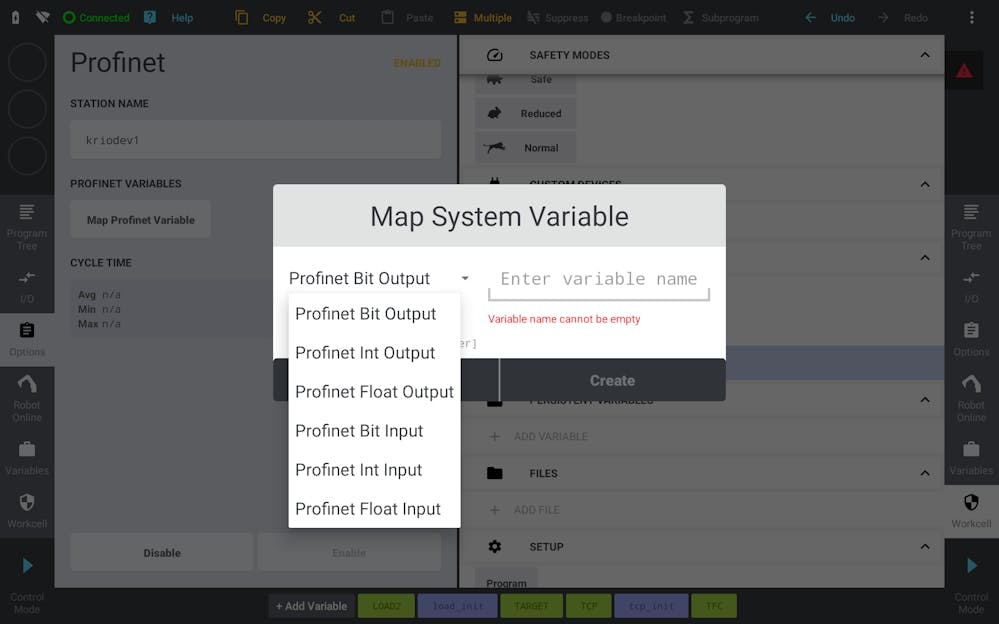Click the + Add Variable bottom button
The image size is (999, 624).
click(312, 606)
